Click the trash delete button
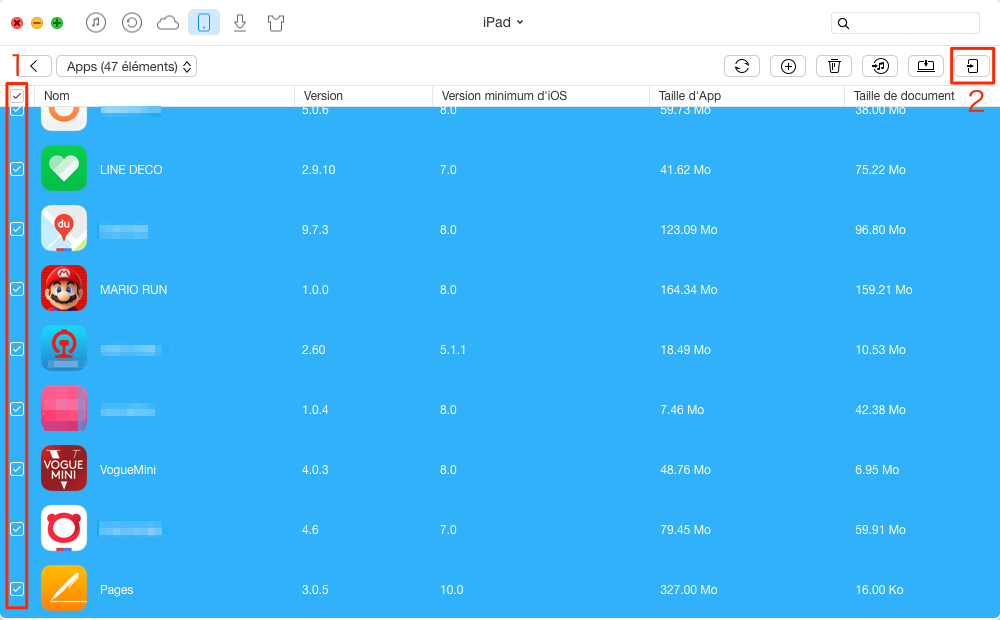 click(834, 66)
